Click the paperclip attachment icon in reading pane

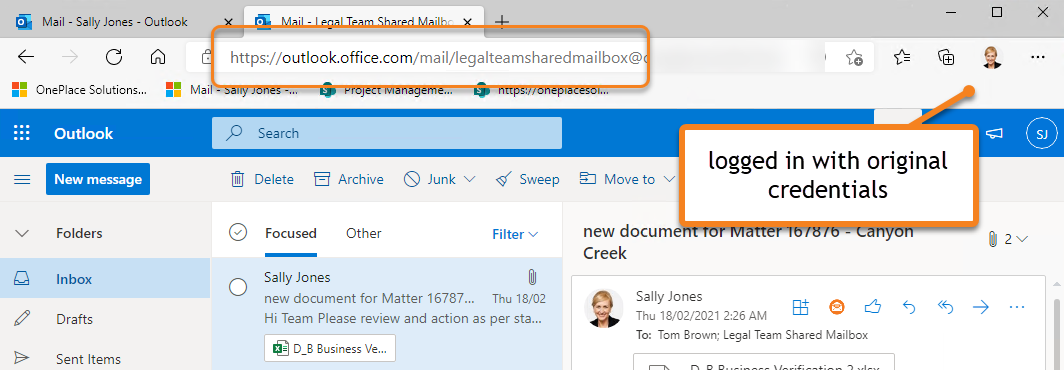tap(993, 239)
